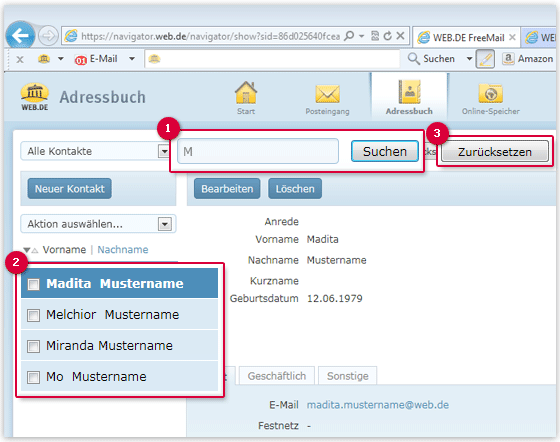Viewport: 560px width, 442px height.
Task: Click the Suchen button next to search field
Action: coord(385,151)
